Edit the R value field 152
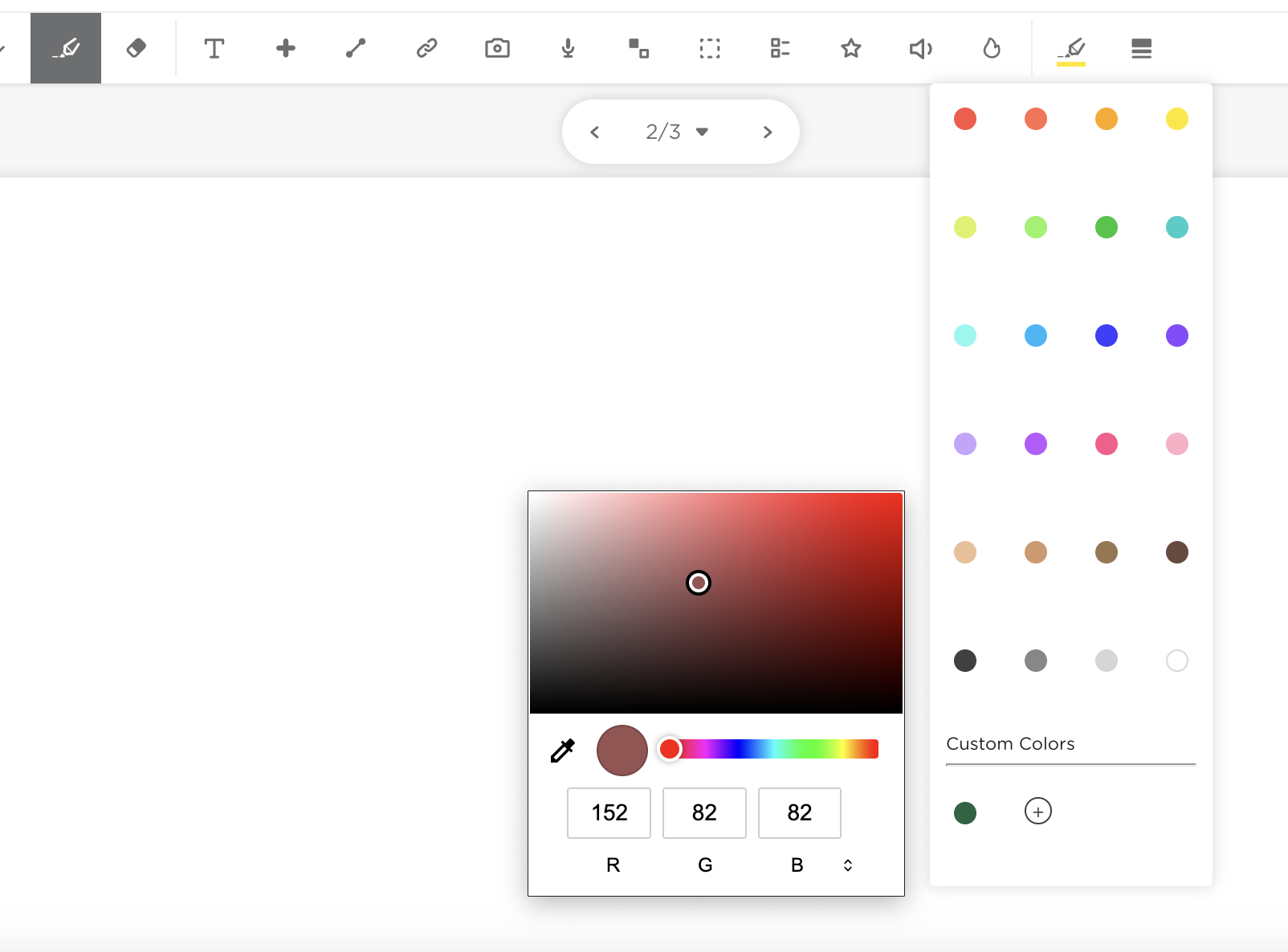The image size is (1288, 952). point(609,812)
